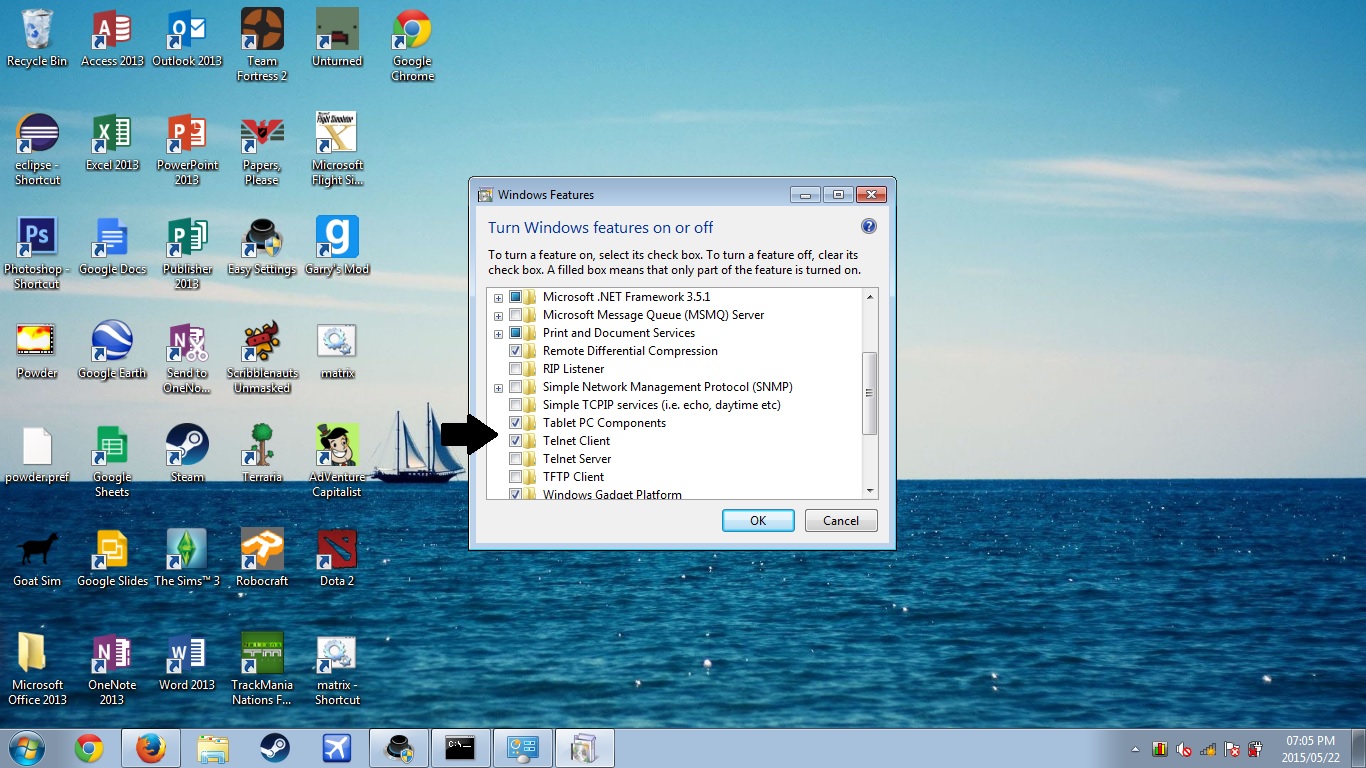Expand Microsoft Message Queue (MSMQ) Server node

click(x=498, y=316)
